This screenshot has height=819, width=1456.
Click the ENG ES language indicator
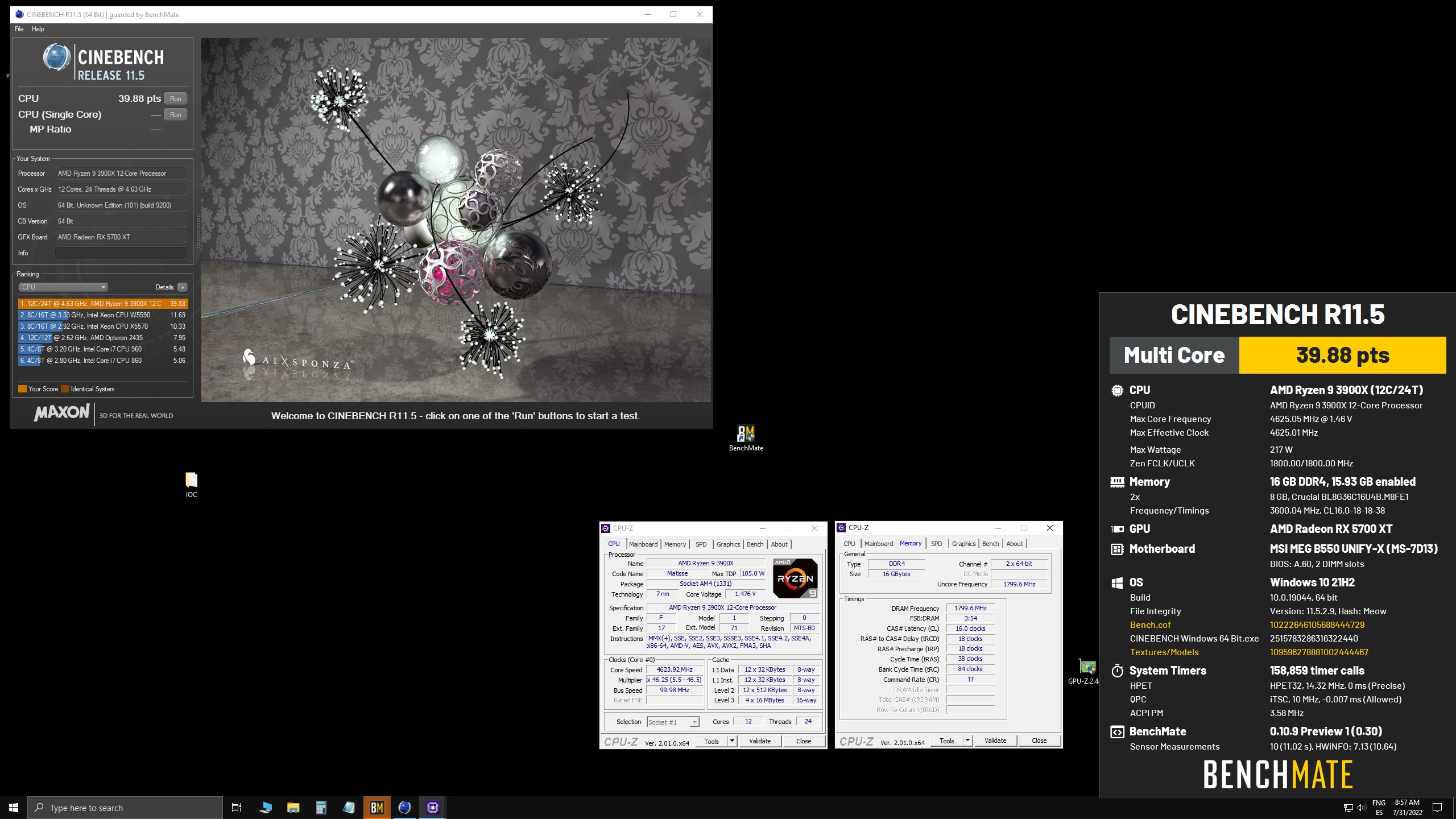1379,808
